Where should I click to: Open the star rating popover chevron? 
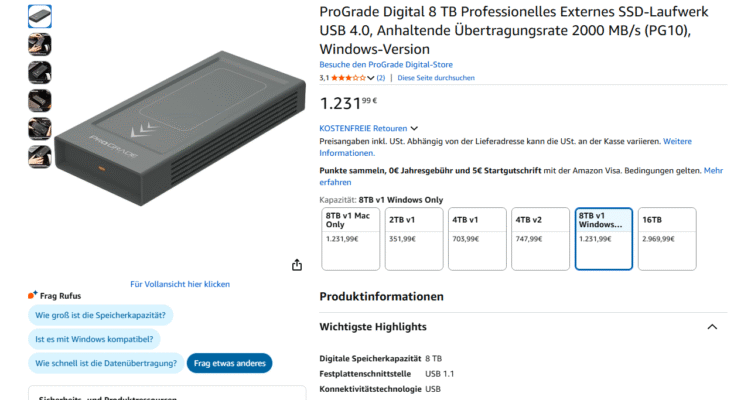371,77
